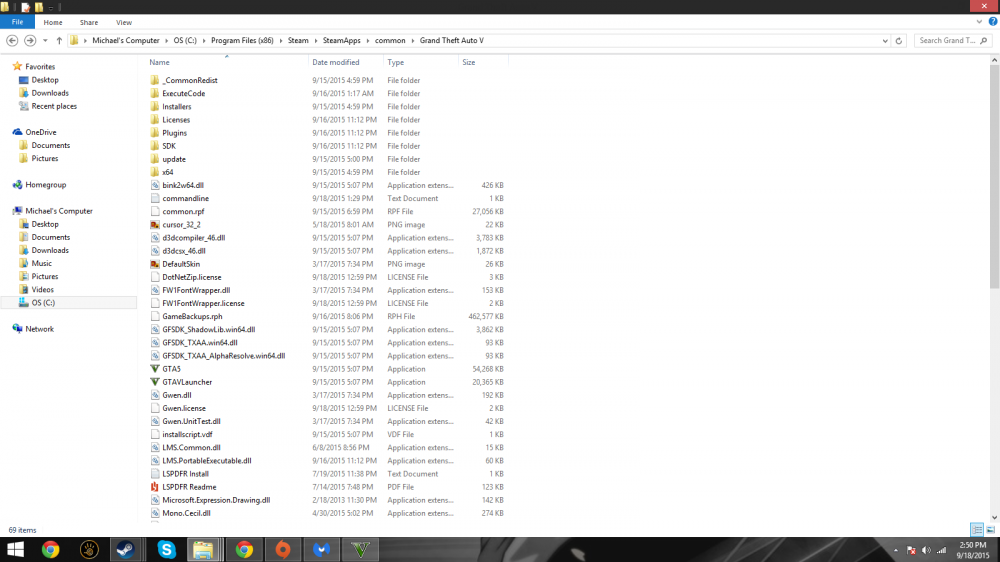Open OneDrive in navigation pane

coord(41,132)
